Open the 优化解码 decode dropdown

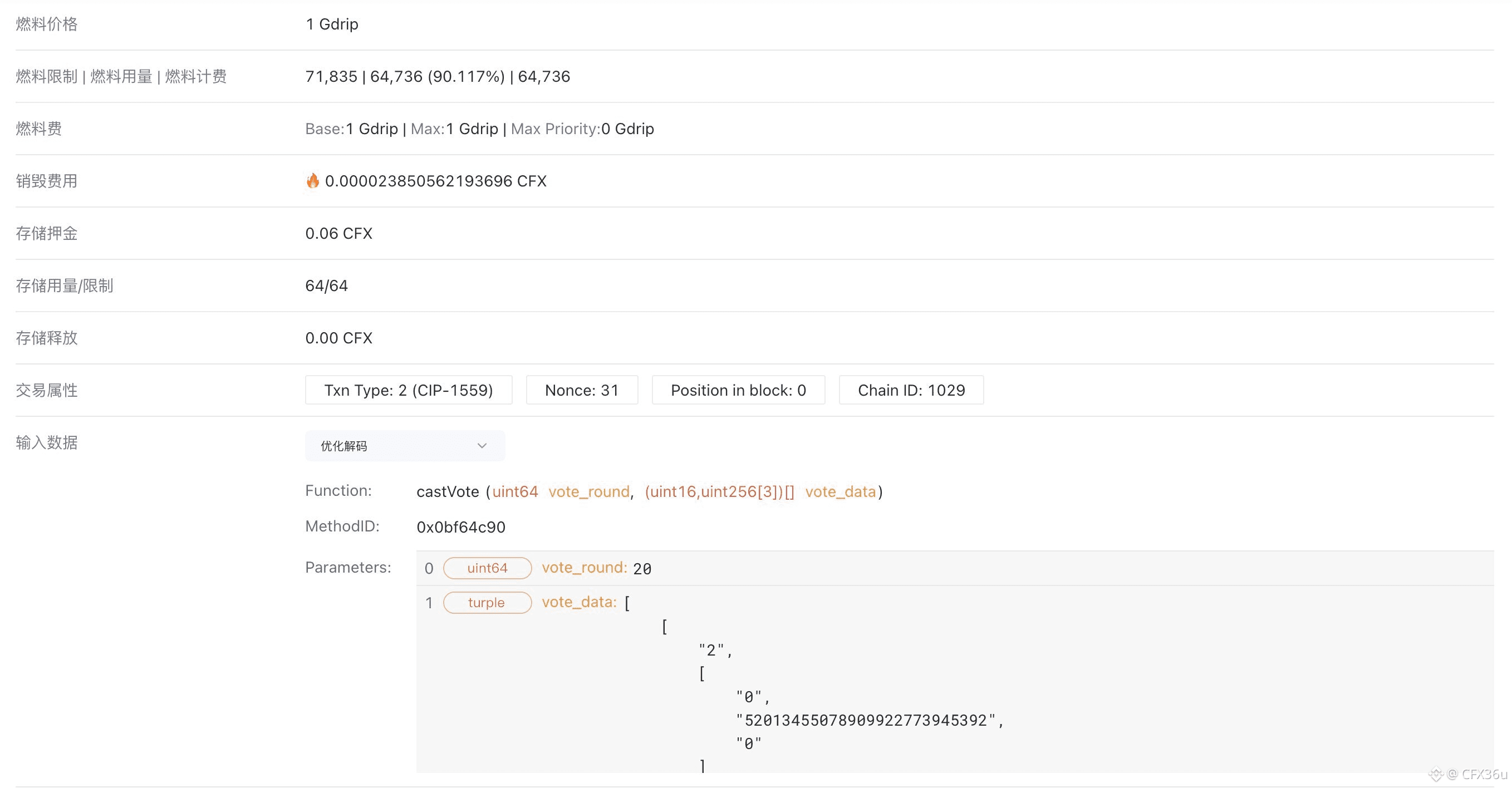(404, 446)
